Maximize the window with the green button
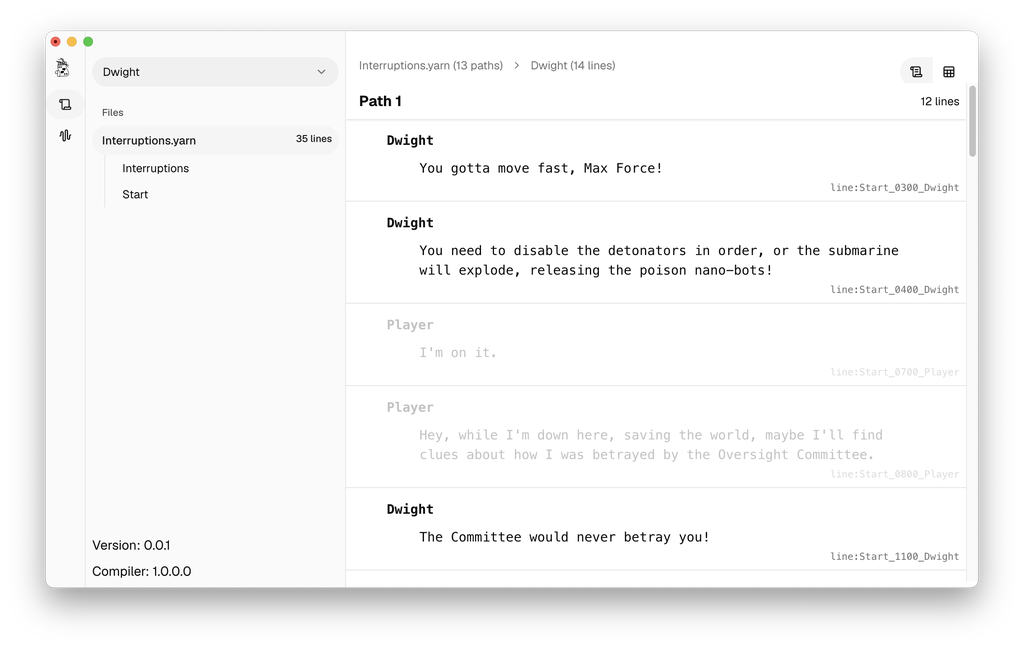1024x648 pixels. (x=88, y=42)
